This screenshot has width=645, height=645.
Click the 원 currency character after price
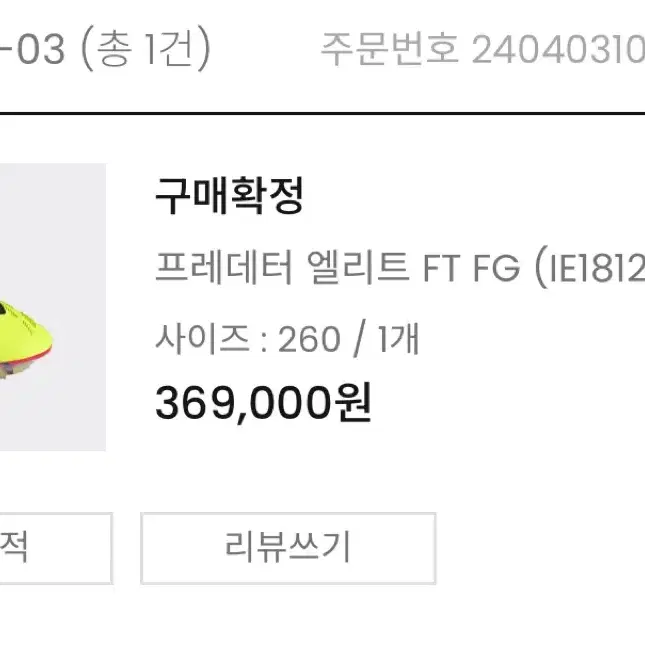point(353,402)
